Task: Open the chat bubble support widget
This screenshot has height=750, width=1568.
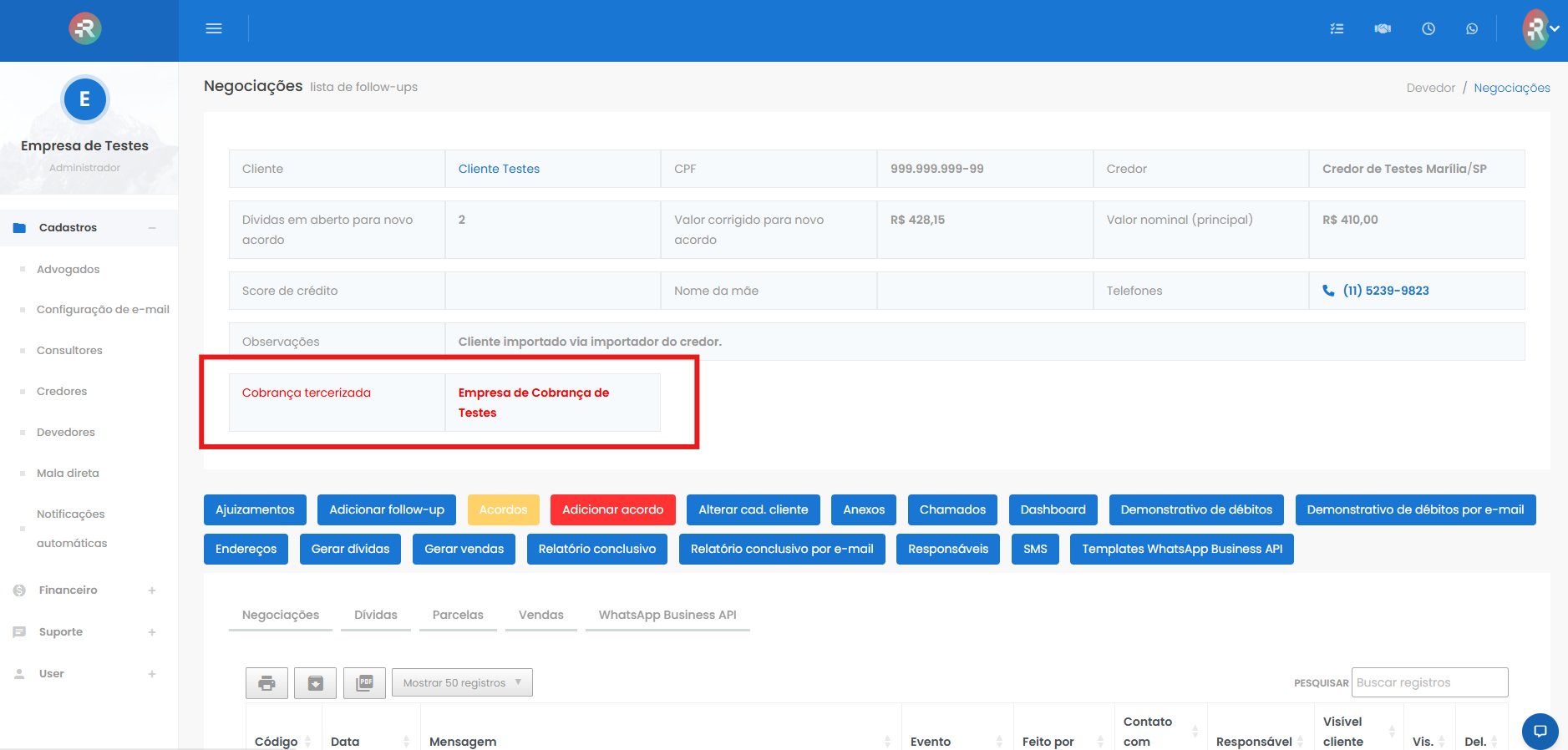Action: pyautogui.click(x=1540, y=731)
